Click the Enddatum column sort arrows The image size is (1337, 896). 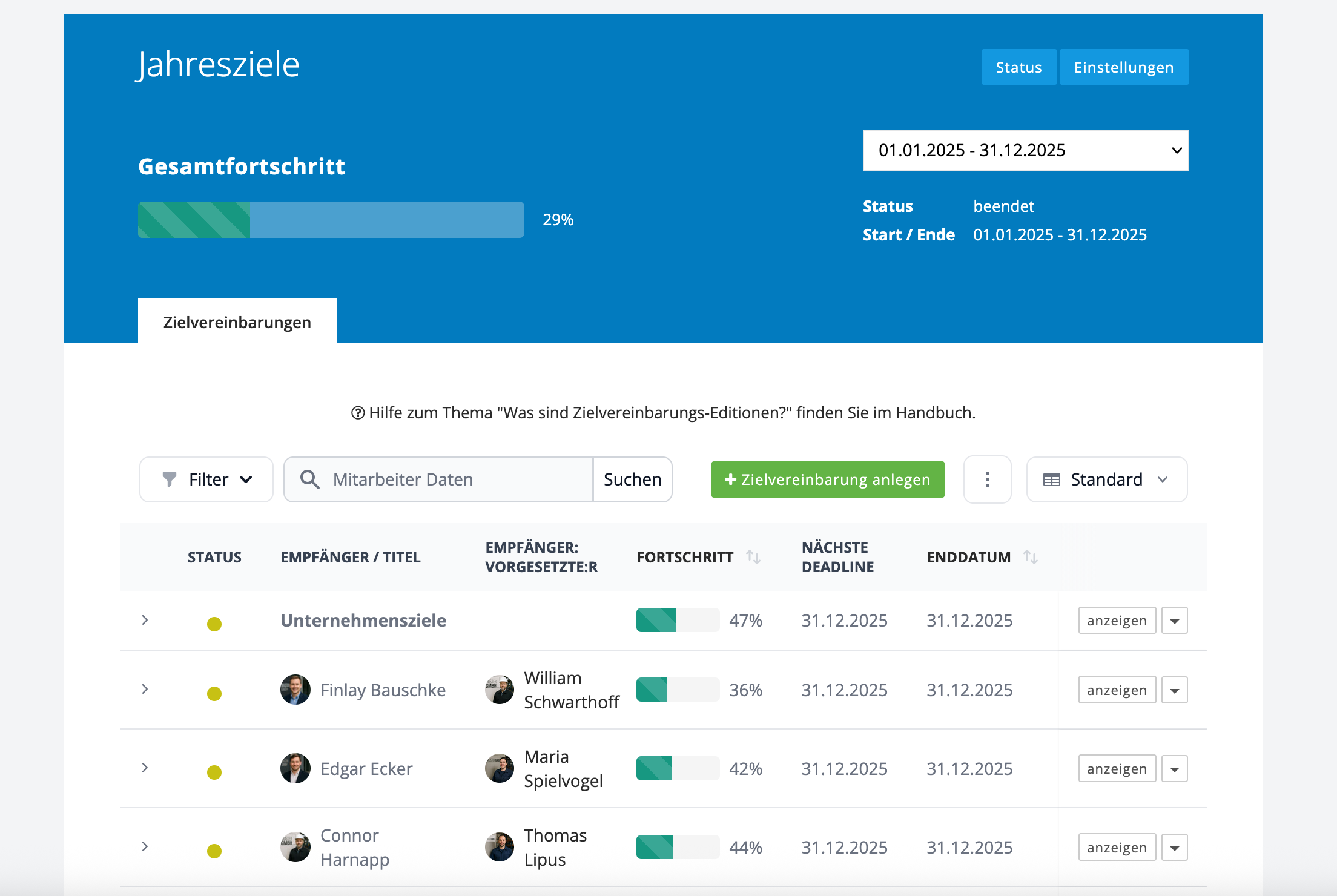pos(1031,557)
